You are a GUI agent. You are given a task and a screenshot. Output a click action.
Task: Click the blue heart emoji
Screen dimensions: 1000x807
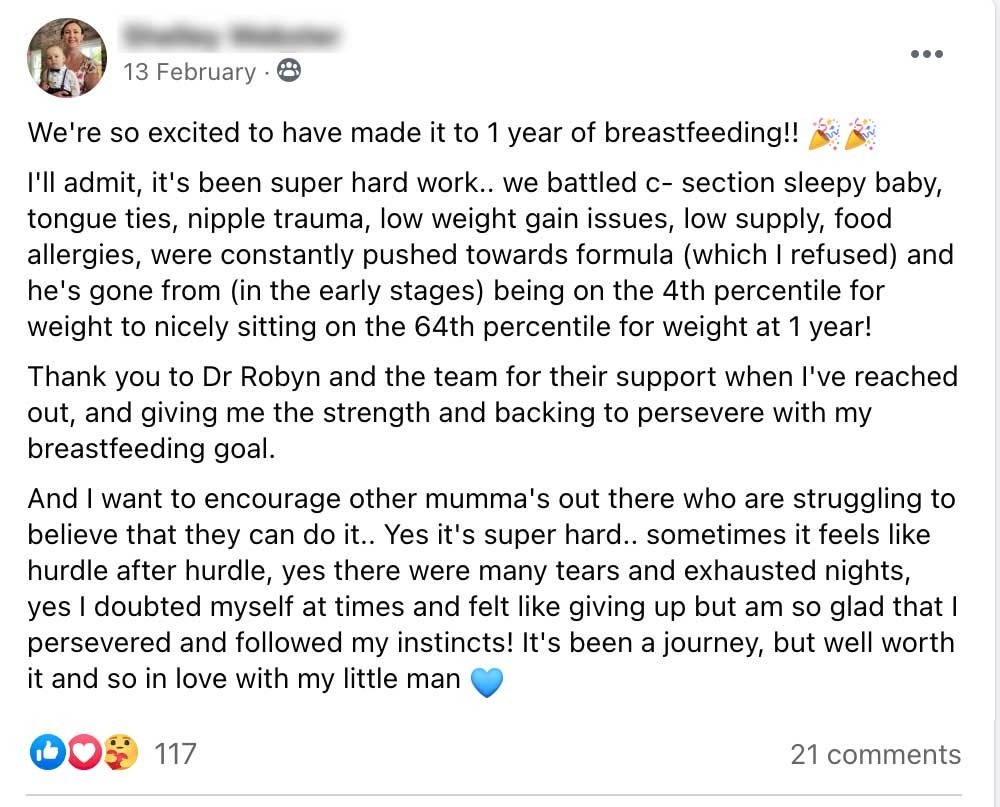click(x=485, y=682)
